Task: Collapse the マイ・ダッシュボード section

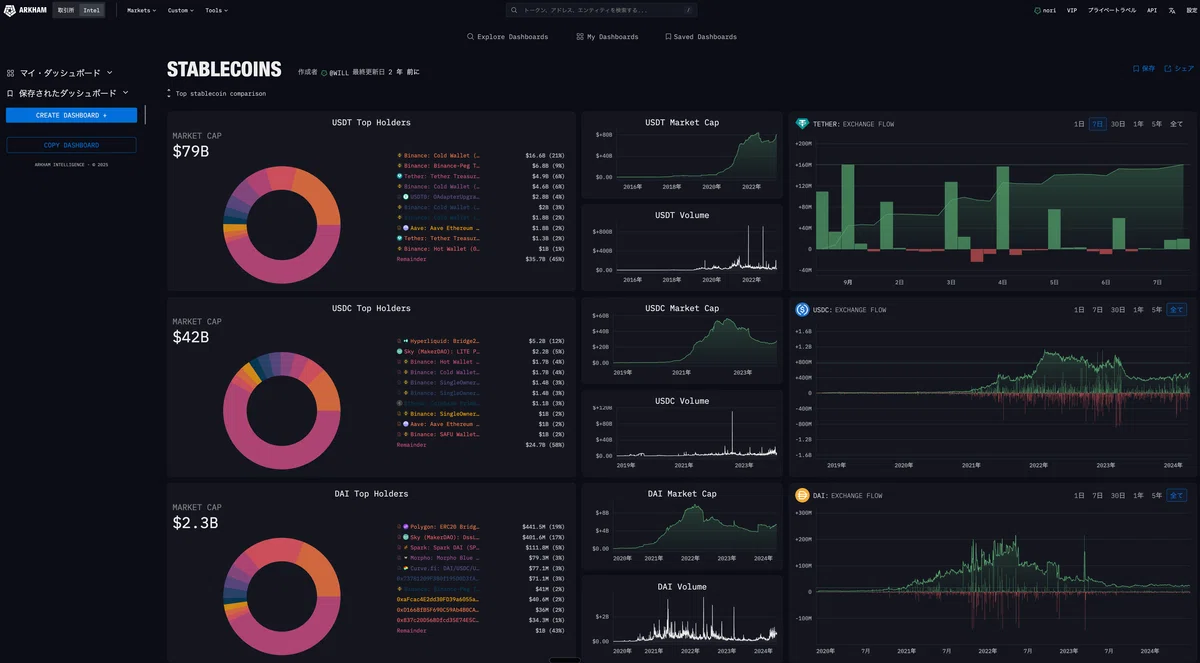Action: click(110, 73)
